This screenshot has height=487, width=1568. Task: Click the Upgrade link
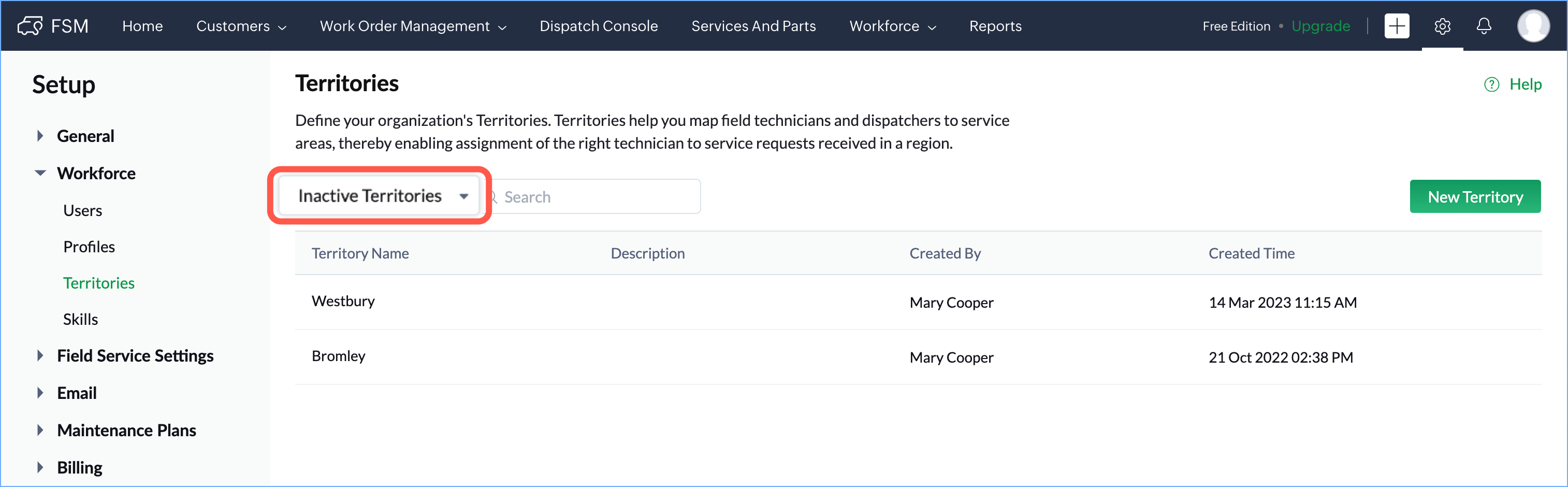click(1320, 26)
